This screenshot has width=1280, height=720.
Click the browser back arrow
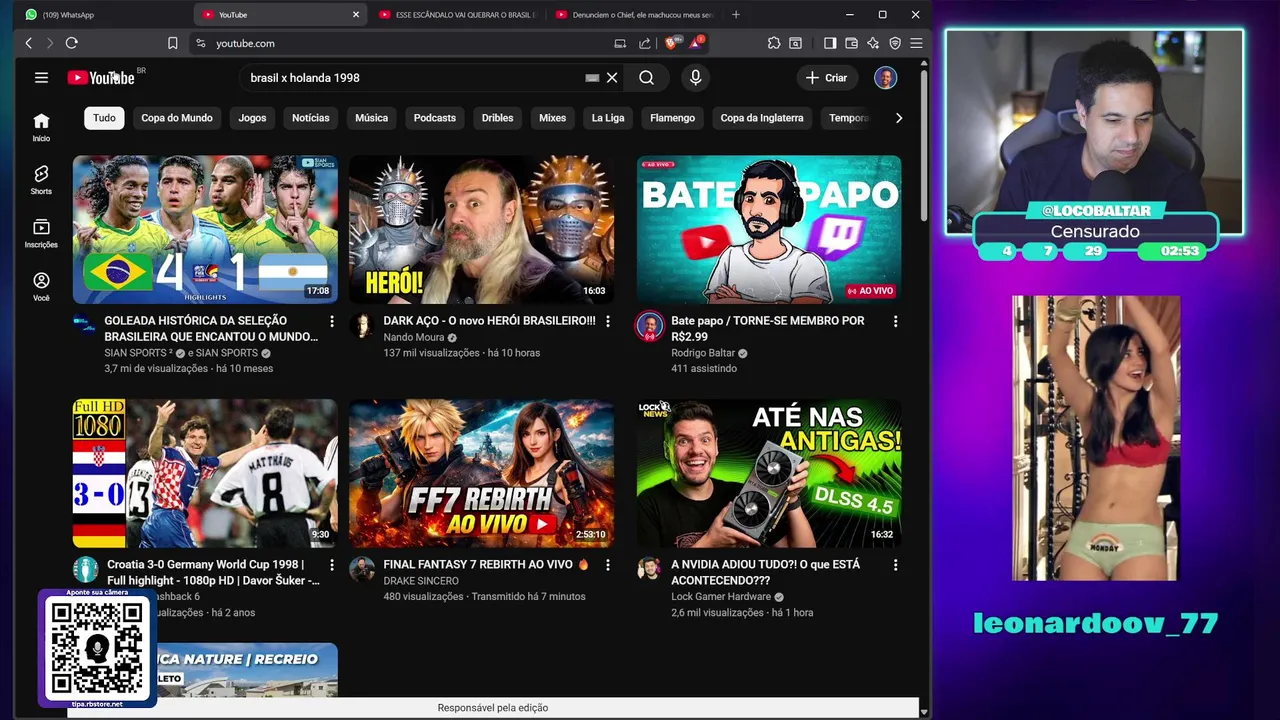click(x=29, y=43)
